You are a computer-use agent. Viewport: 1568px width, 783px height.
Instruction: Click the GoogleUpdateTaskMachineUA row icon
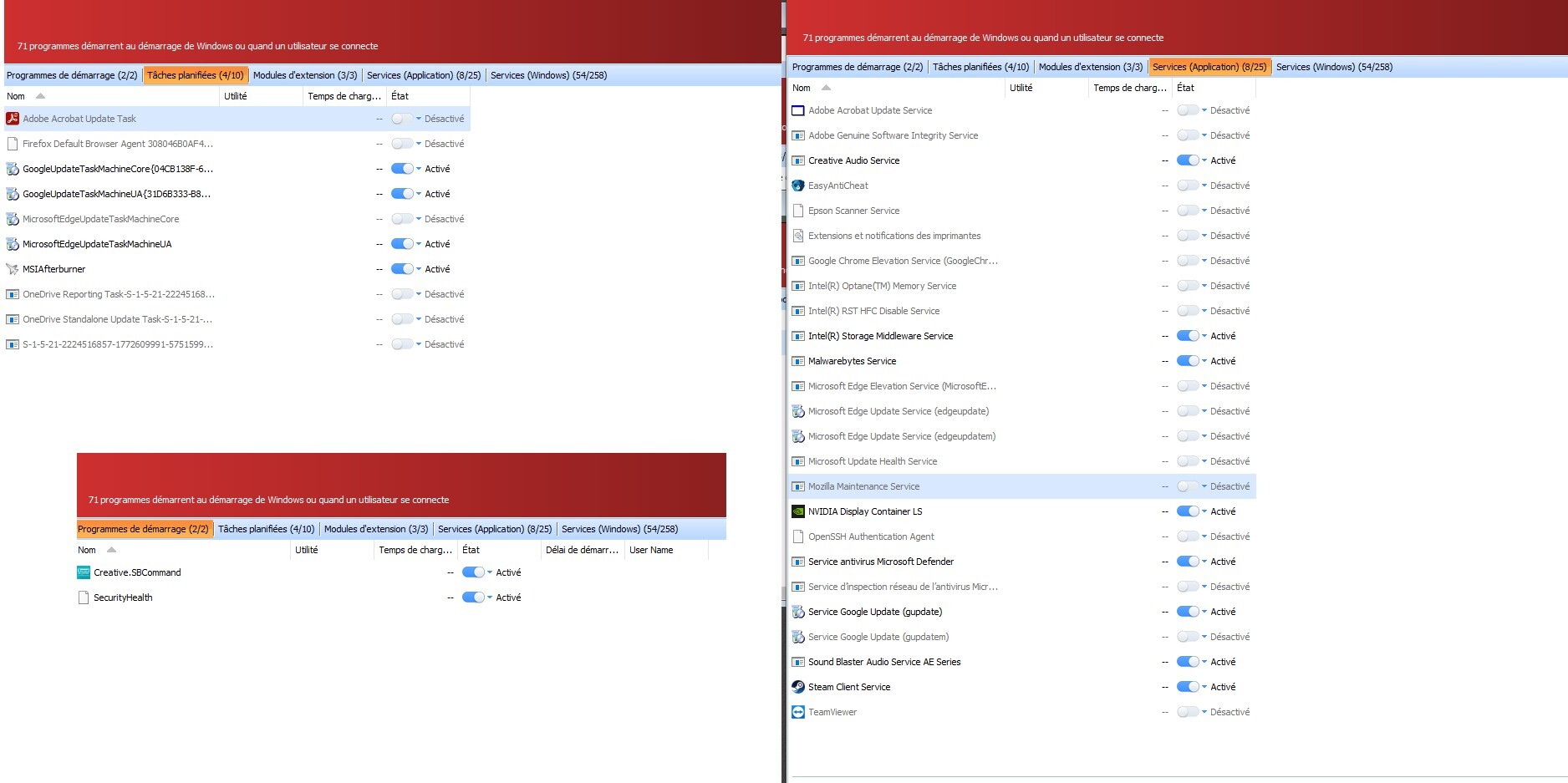click(x=13, y=194)
